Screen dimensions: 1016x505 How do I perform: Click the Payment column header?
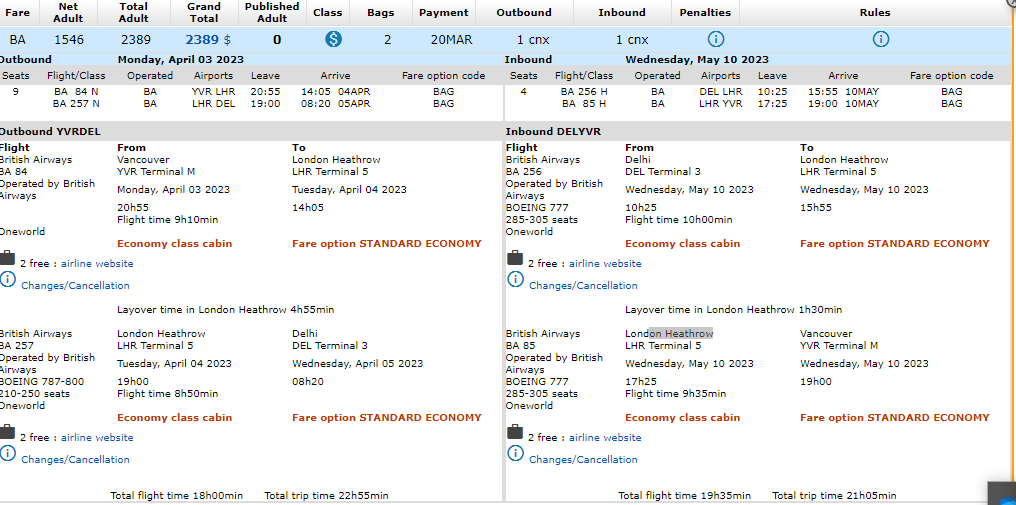[x=443, y=13]
